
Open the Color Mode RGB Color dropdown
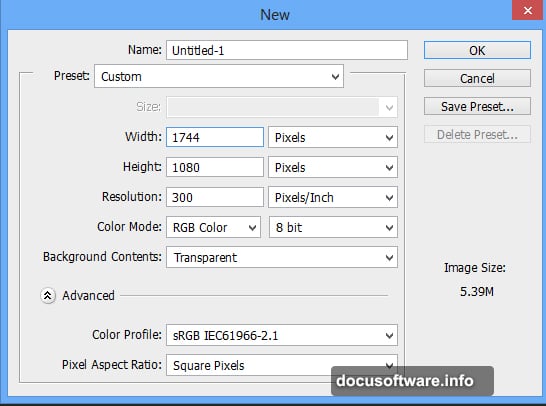click(x=213, y=227)
